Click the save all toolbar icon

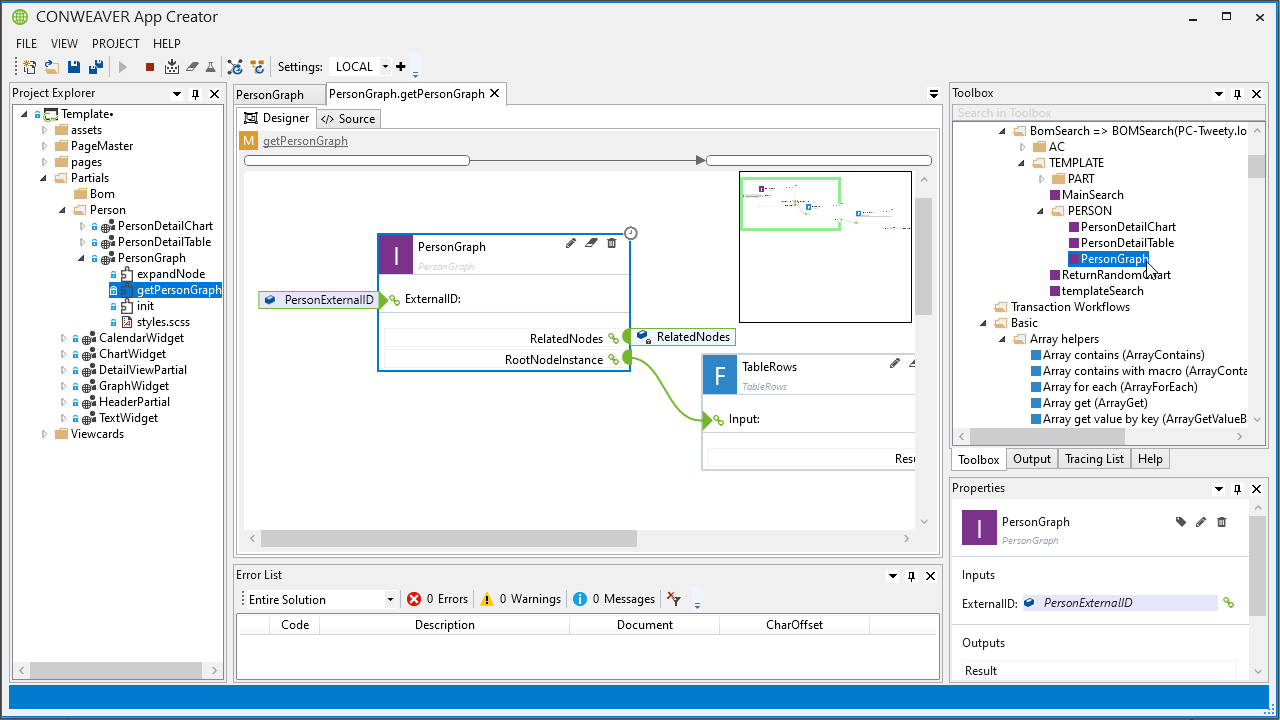click(x=96, y=67)
